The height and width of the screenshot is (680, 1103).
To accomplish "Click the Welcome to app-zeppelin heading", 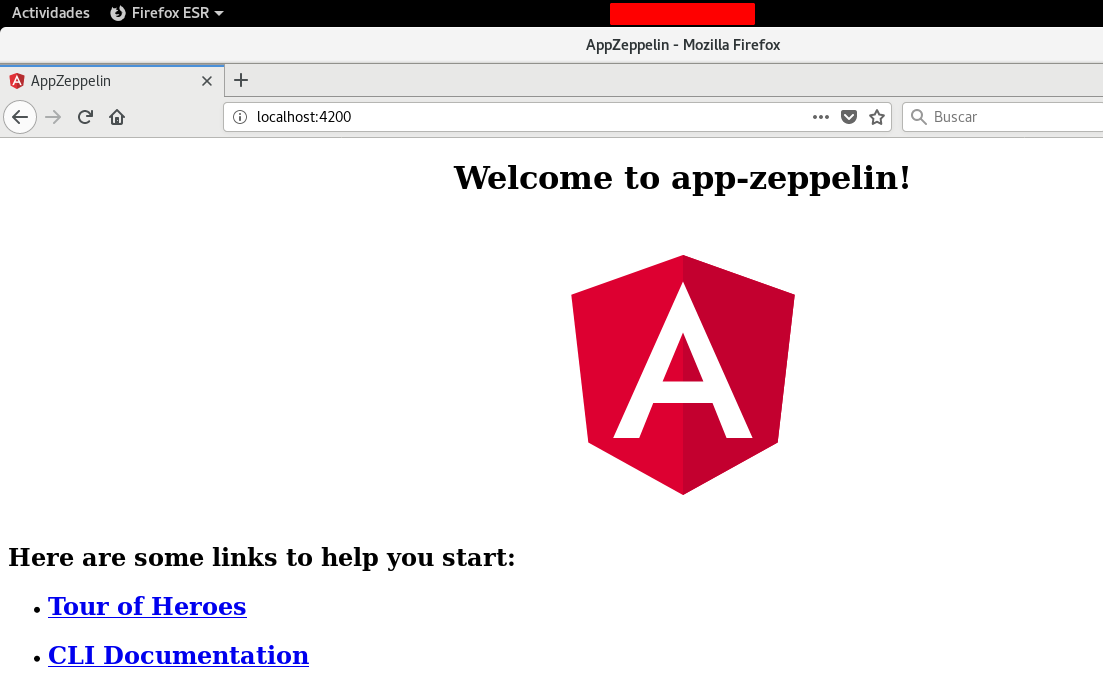I will click(682, 178).
